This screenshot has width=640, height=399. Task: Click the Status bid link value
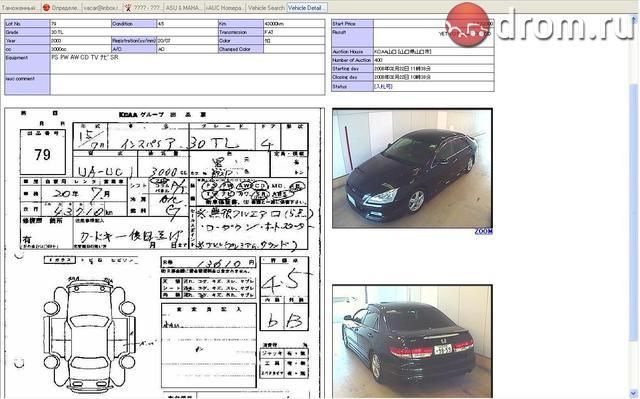point(383,86)
